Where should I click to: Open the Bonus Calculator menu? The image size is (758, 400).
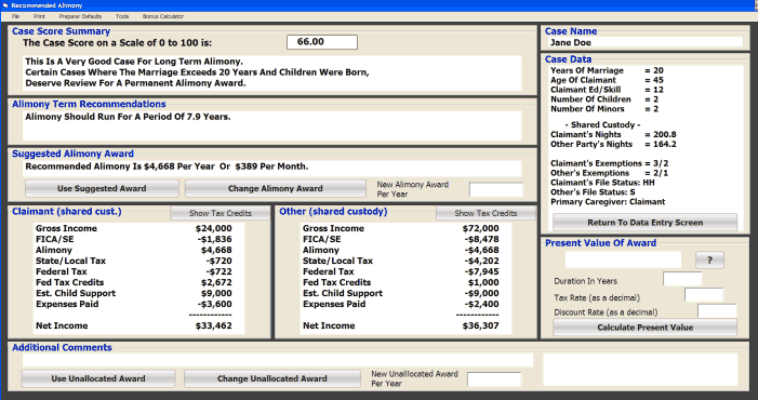tap(163, 17)
